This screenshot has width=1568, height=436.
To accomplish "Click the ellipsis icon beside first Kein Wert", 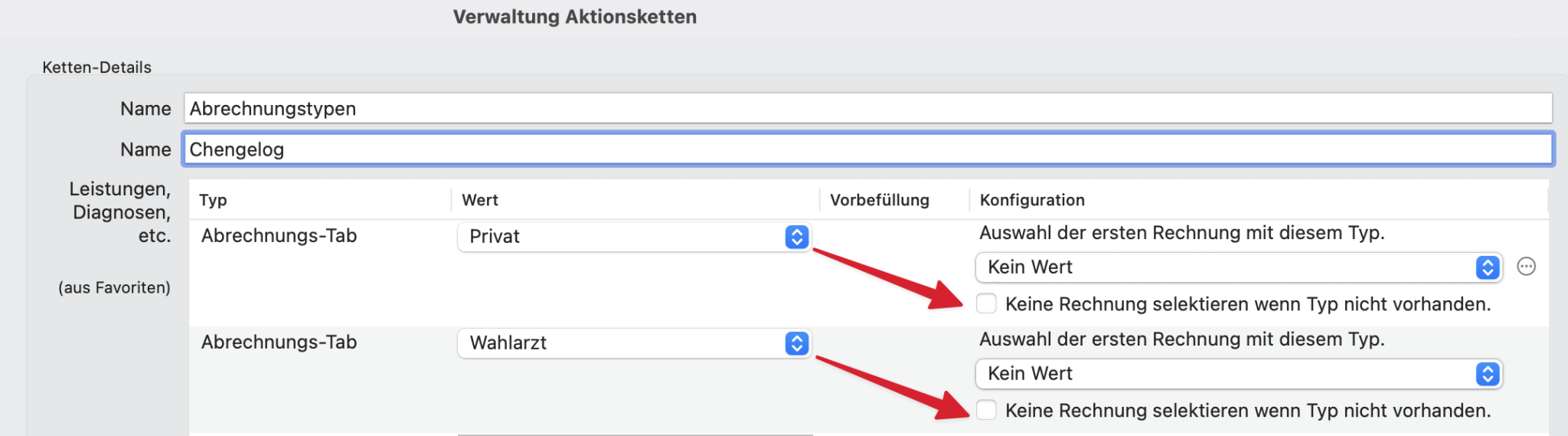I will [x=1526, y=267].
